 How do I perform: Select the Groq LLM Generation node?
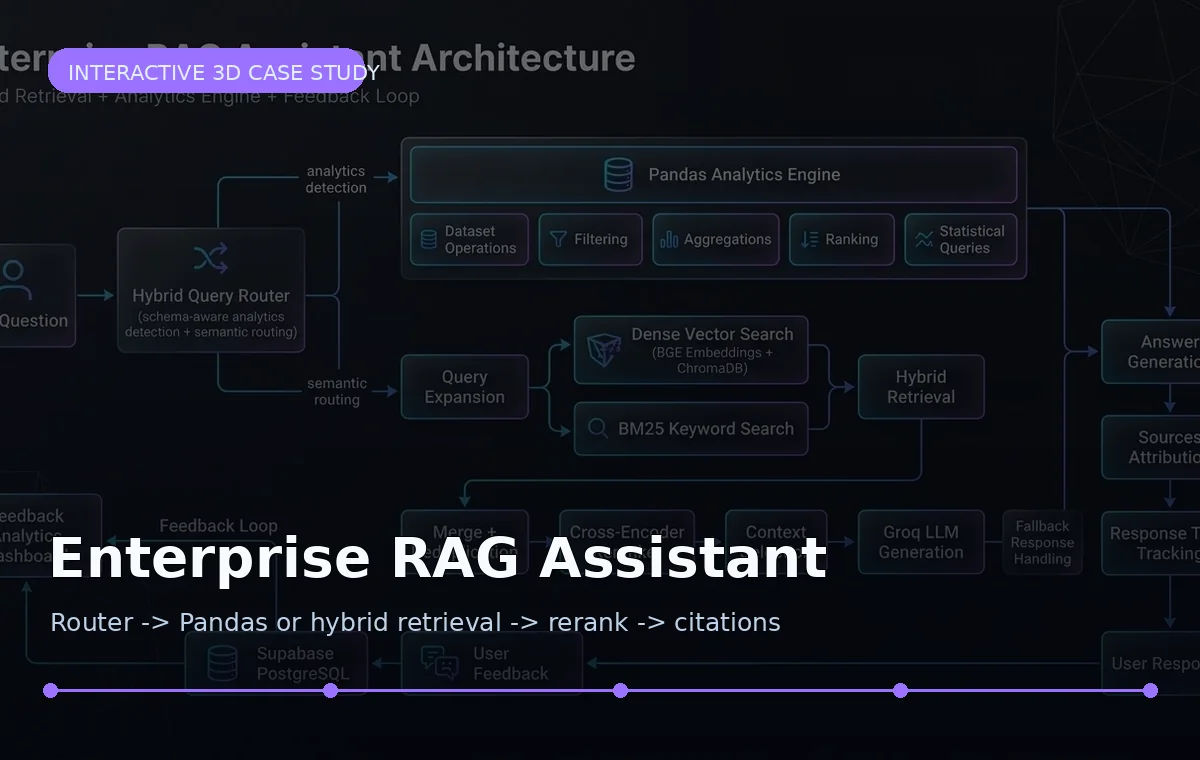coord(921,542)
